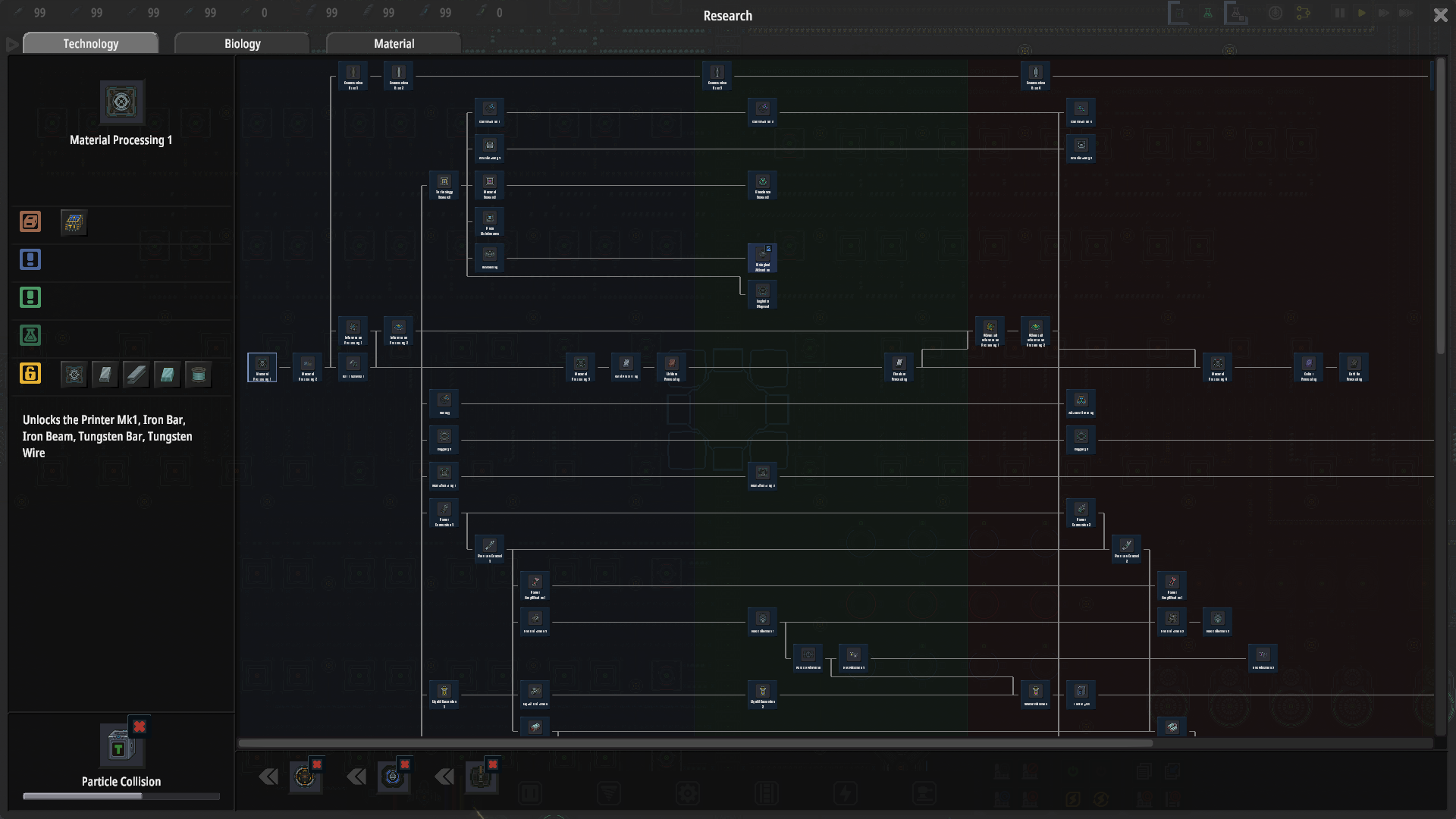Select the Carbide Processing node
The height and width of the screenshot is (819, 1456).
coord(1354,367)
